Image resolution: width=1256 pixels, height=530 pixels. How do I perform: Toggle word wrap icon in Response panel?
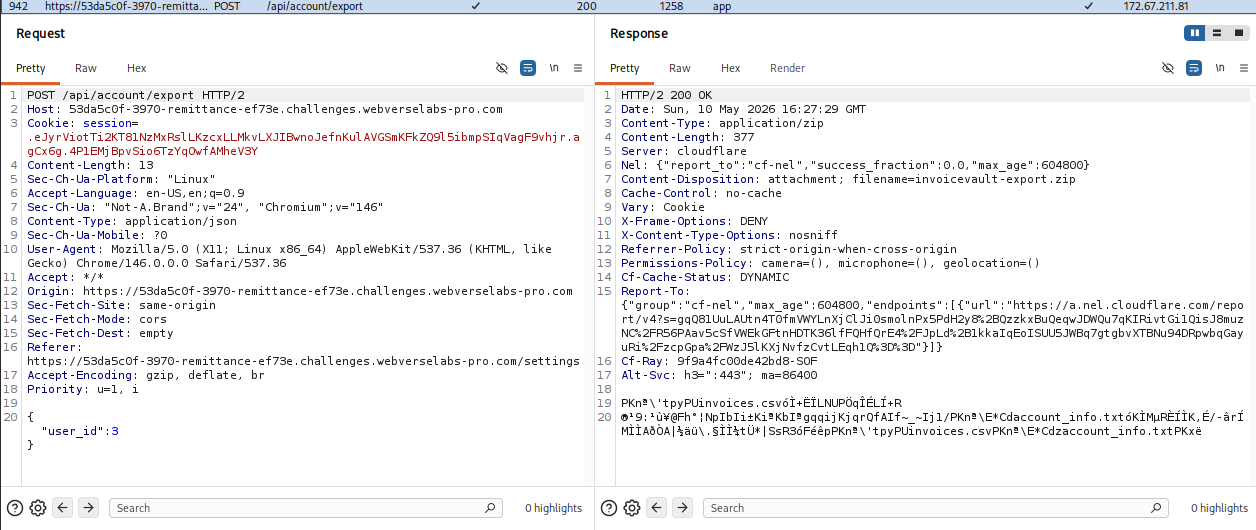(x=1194, y=68)
